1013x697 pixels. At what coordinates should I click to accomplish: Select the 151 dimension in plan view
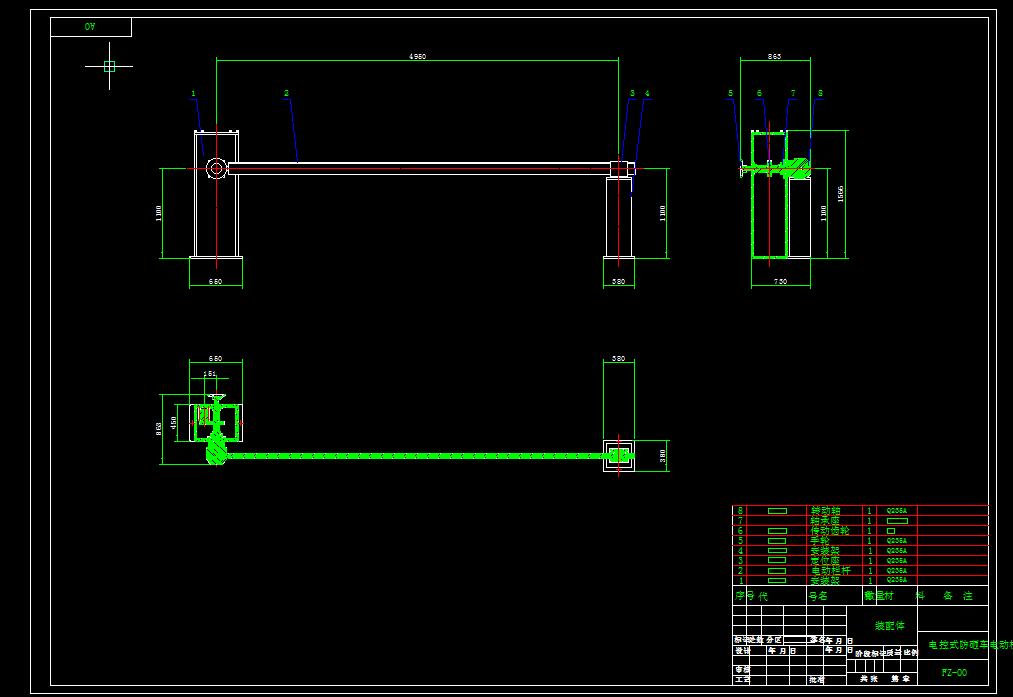coord(210,374)
